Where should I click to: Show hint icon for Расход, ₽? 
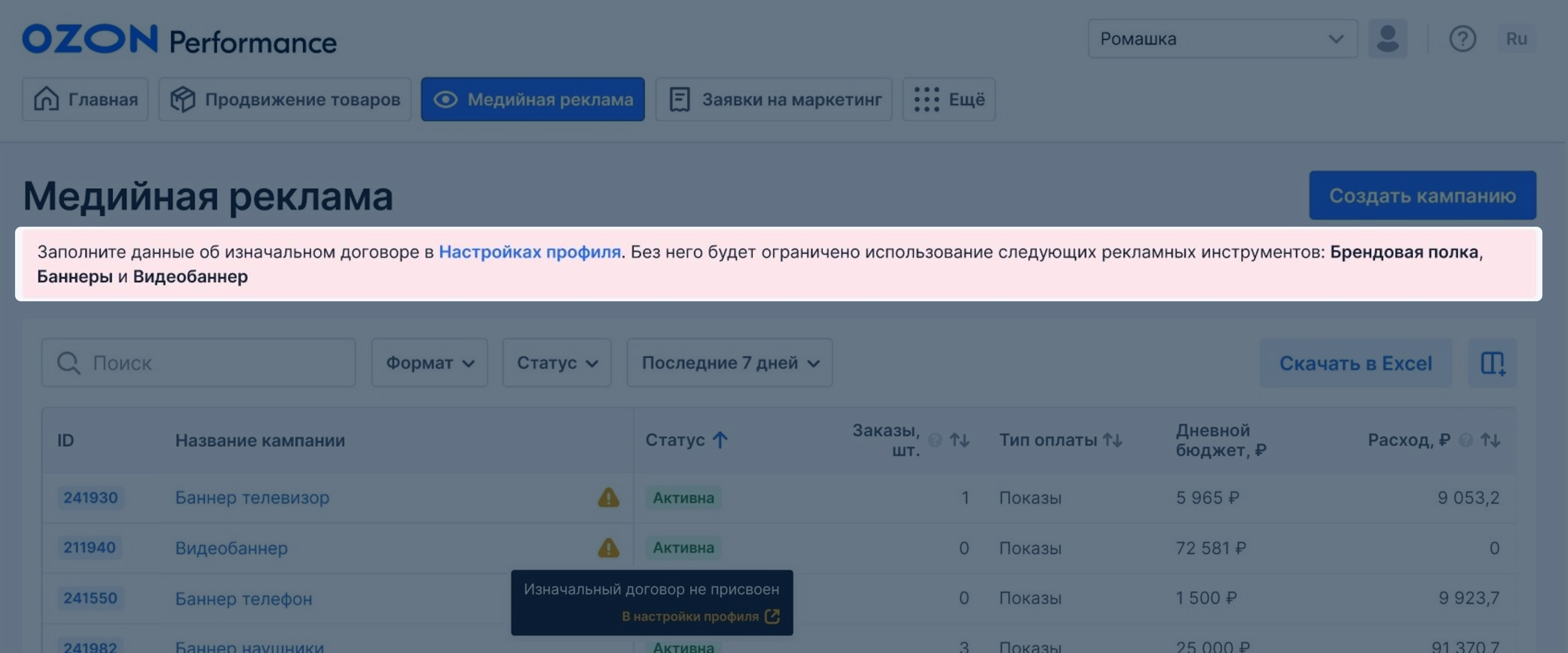pos(1466,440)
